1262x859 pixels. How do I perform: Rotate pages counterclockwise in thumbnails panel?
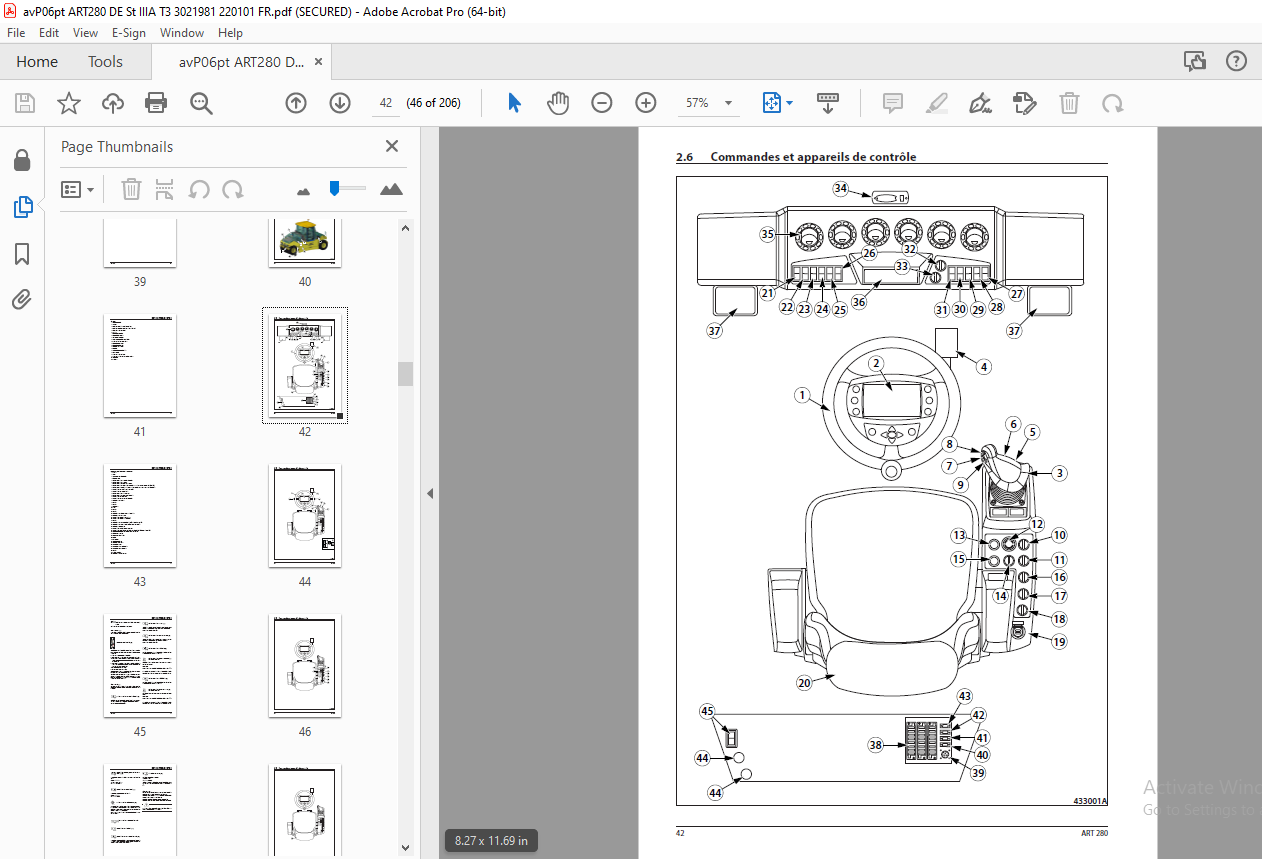click(200, 189)
